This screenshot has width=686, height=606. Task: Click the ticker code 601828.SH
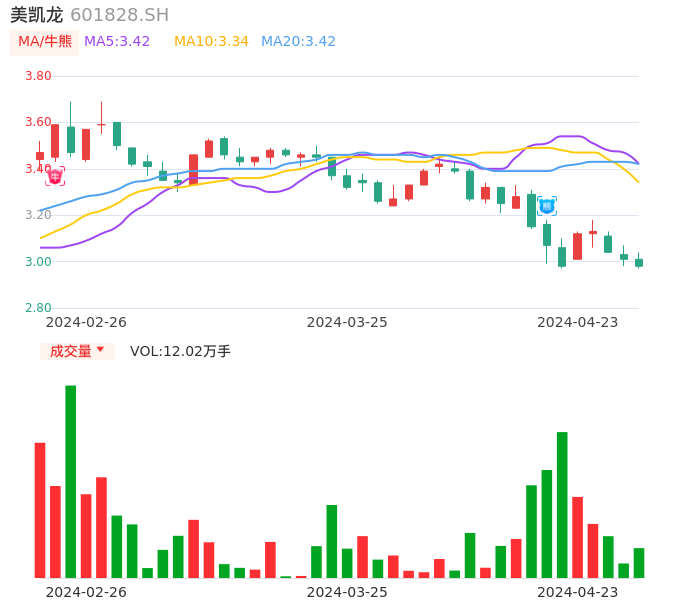(120, 15)
